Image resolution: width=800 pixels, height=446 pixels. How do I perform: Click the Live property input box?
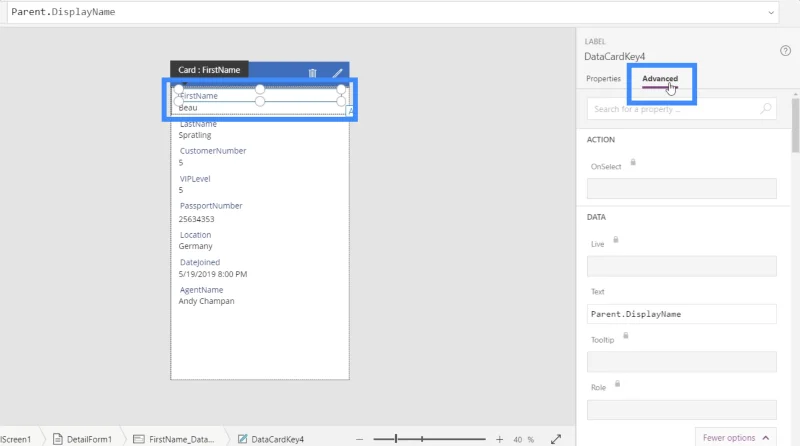(x=682, y=266)
